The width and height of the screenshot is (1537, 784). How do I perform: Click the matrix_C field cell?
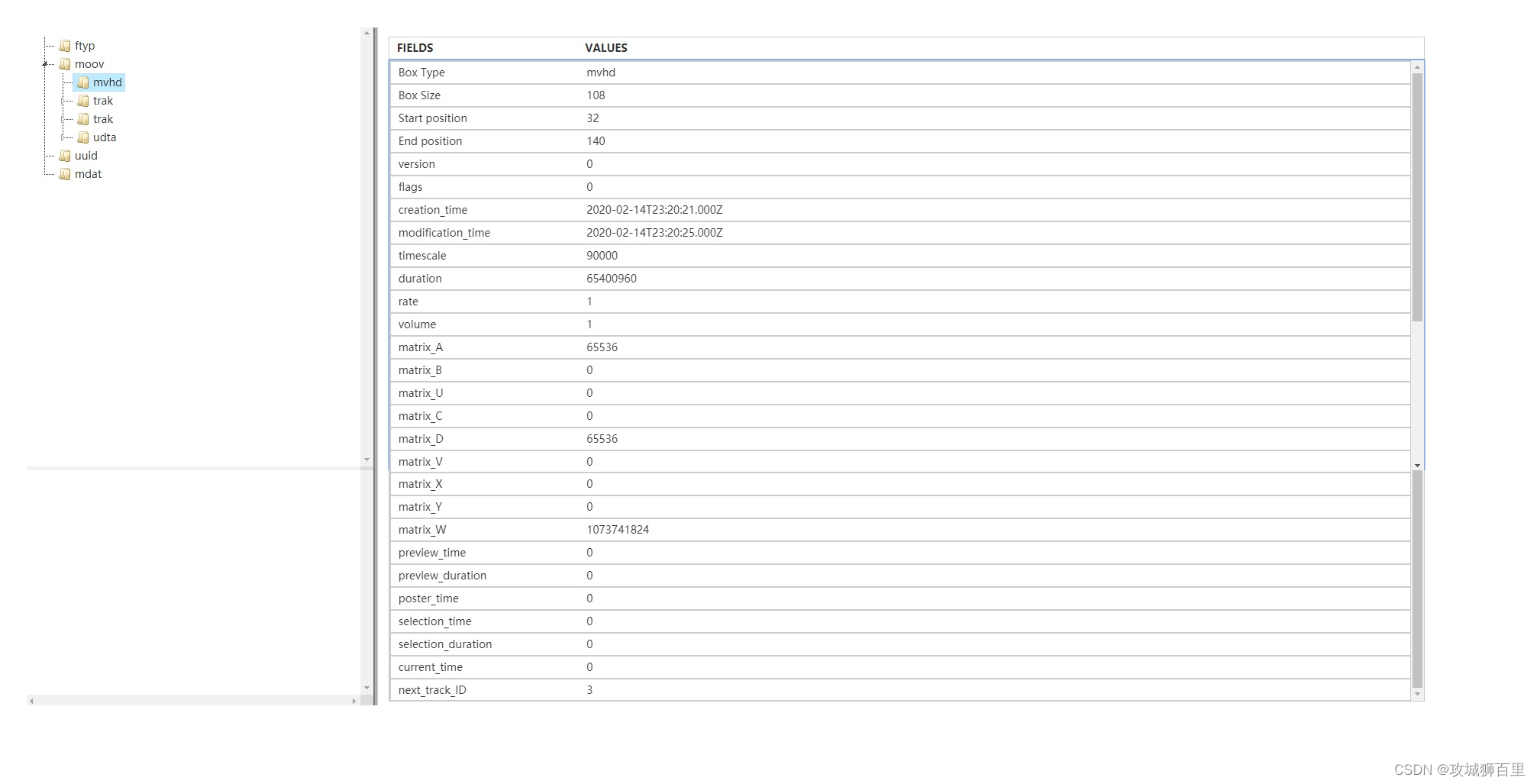pos(420,416)
